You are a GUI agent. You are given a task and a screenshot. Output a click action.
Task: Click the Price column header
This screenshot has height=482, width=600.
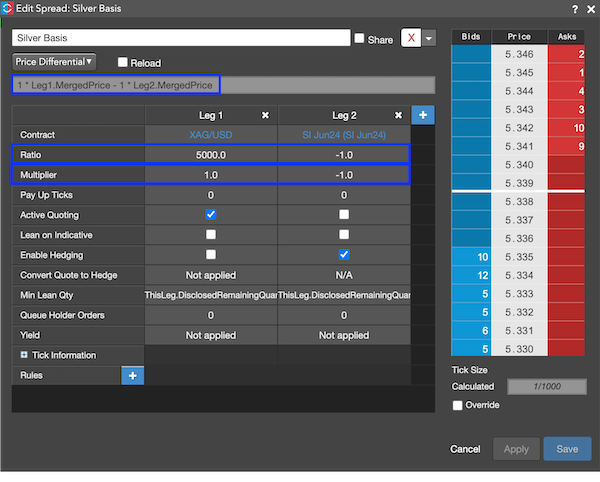(x=519, y=36)
